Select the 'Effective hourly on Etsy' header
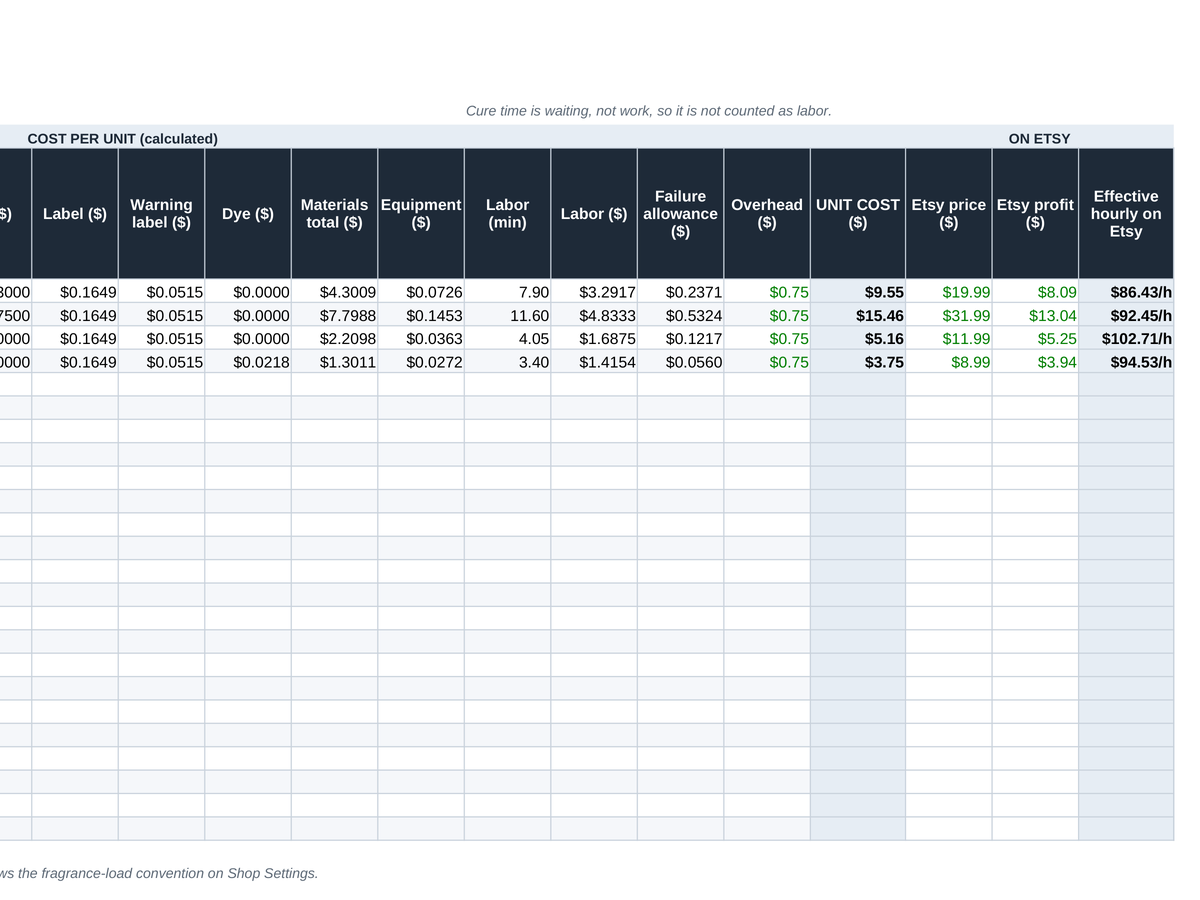 [1126, 214]
